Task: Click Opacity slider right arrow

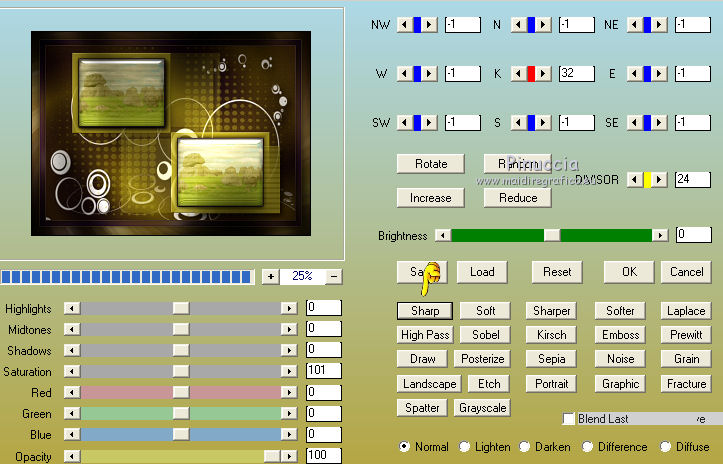Action: (289, 456)
